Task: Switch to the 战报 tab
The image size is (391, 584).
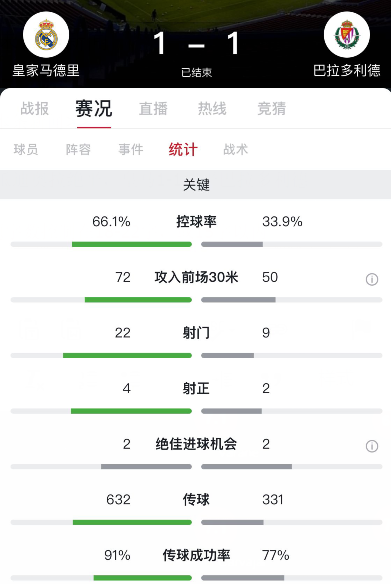Action: [x=35, y=108]
